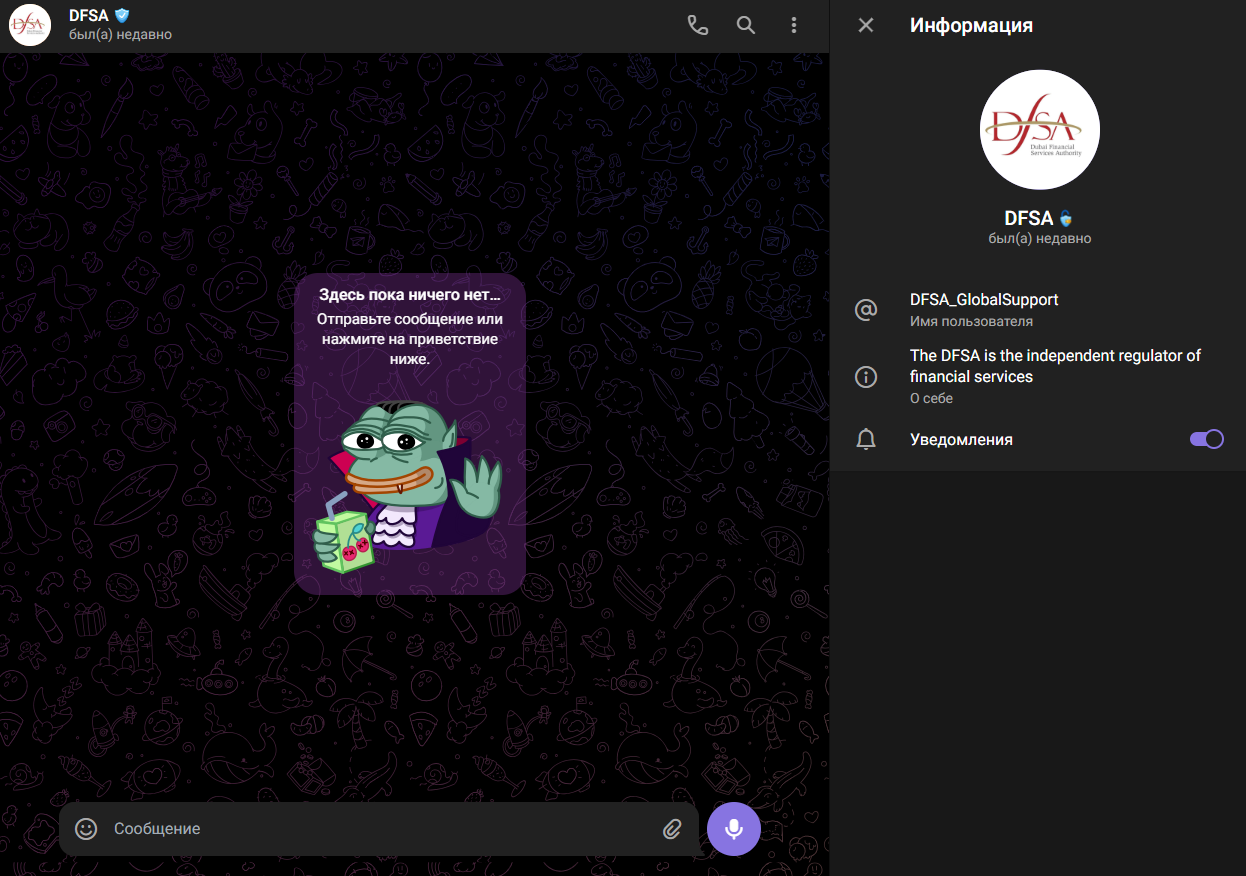Click the paperclip attach file icon
Screen dimensions: 1246x876
(x=672, y=829)
